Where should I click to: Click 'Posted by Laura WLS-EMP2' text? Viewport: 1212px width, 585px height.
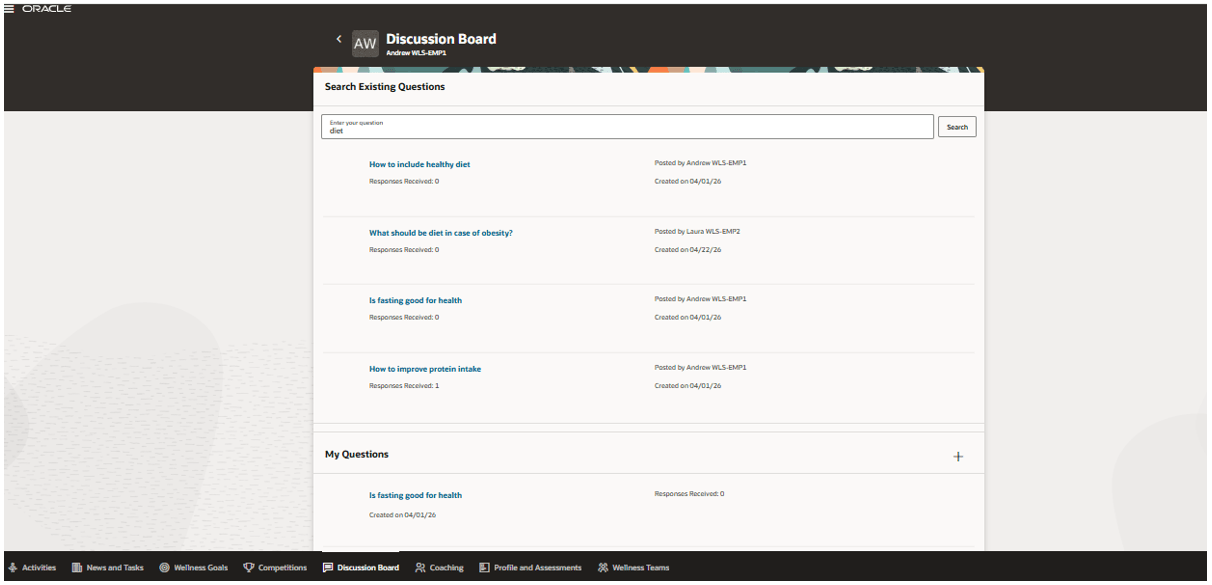[697, 231]
